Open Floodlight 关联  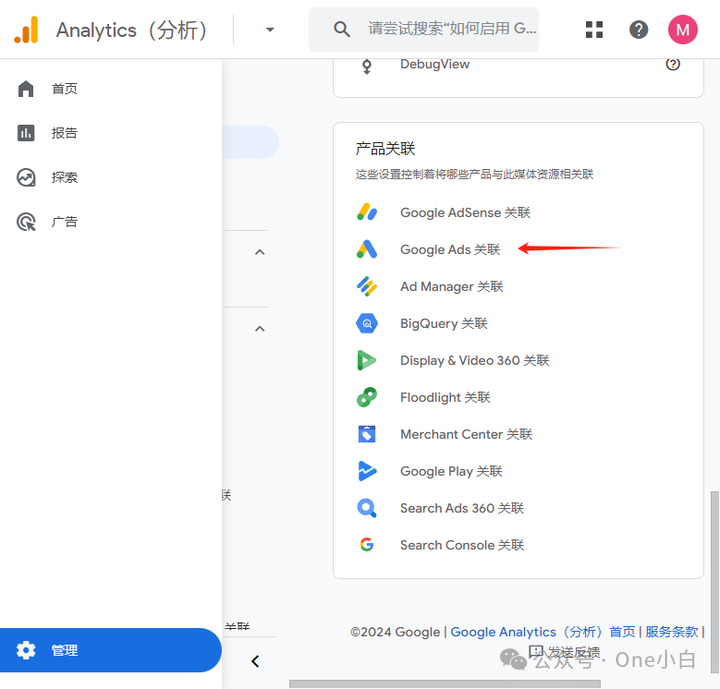(x=445, y=397)
